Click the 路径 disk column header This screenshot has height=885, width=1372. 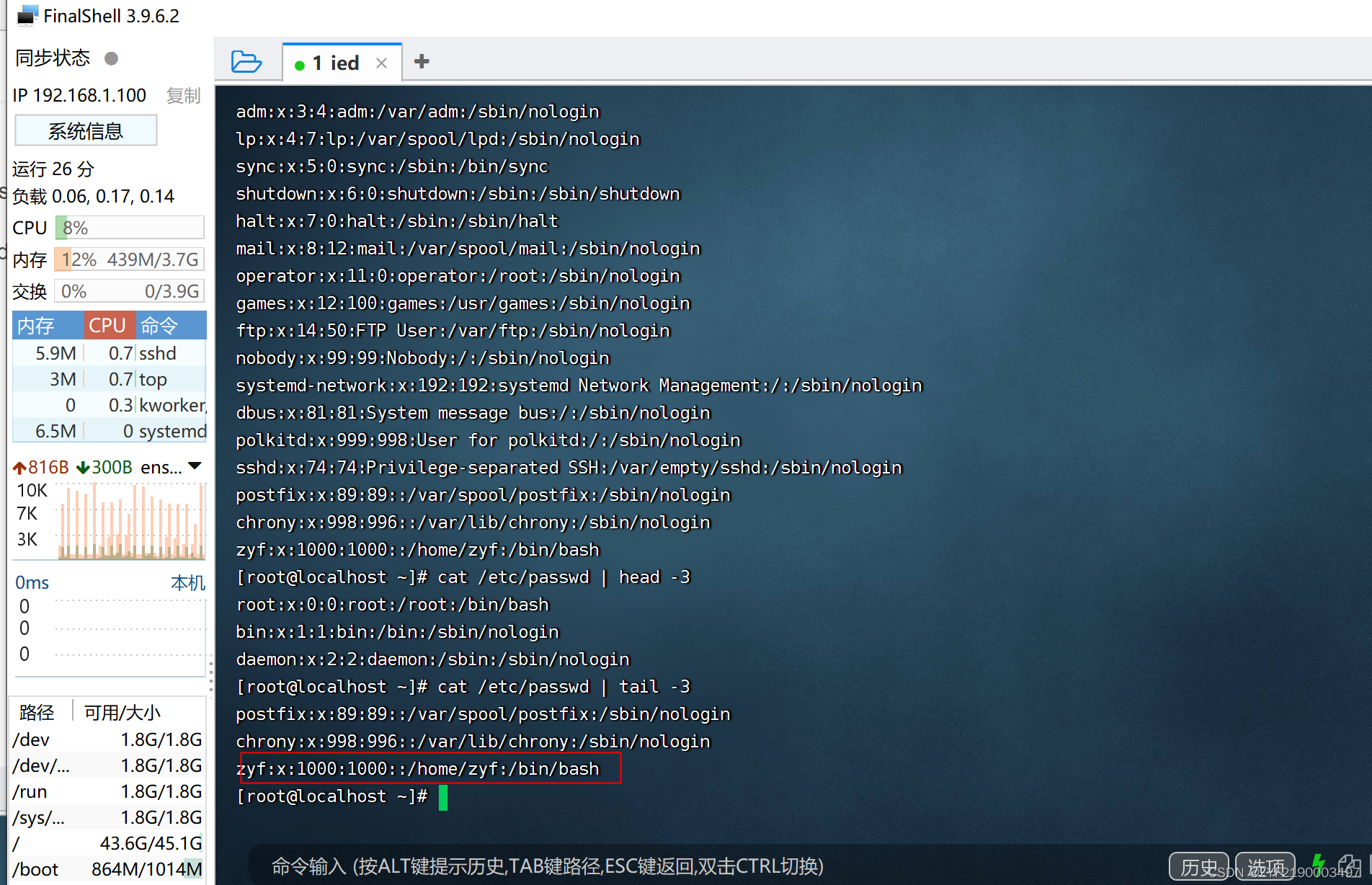pos(37,713)
